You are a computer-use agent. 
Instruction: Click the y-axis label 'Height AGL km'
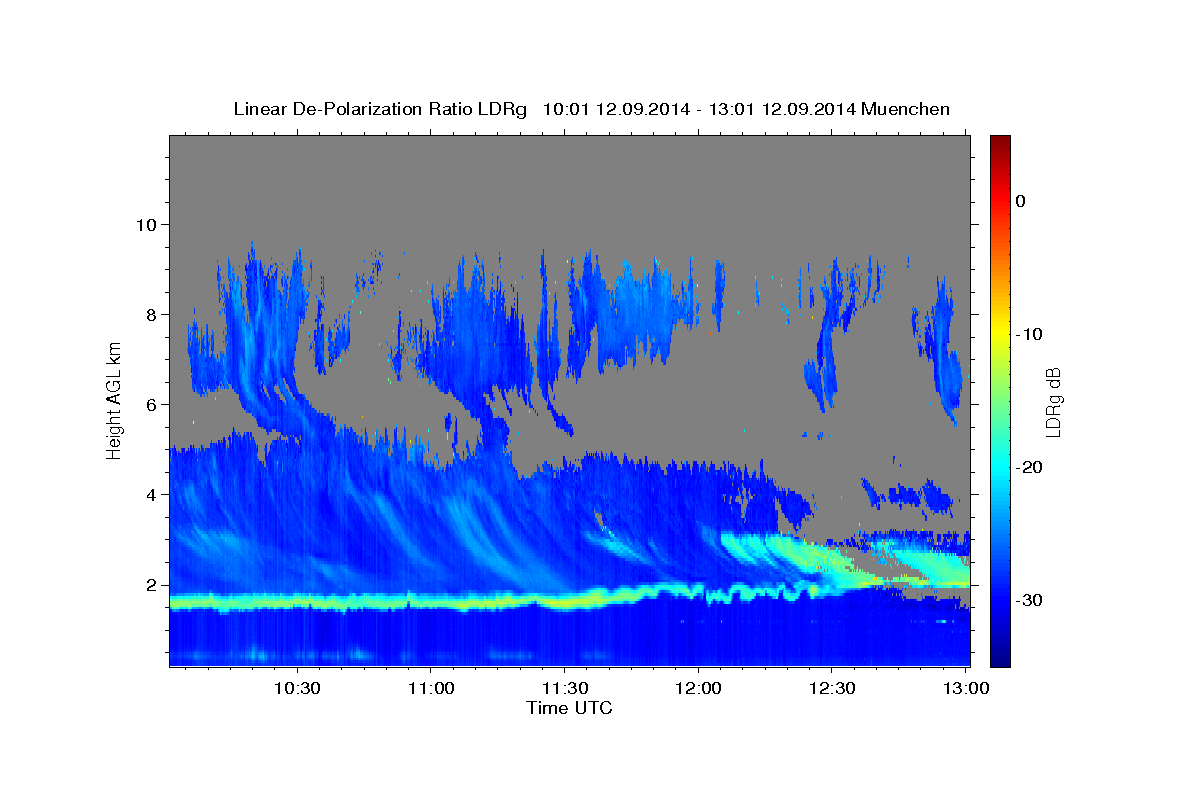click(115, 399)
